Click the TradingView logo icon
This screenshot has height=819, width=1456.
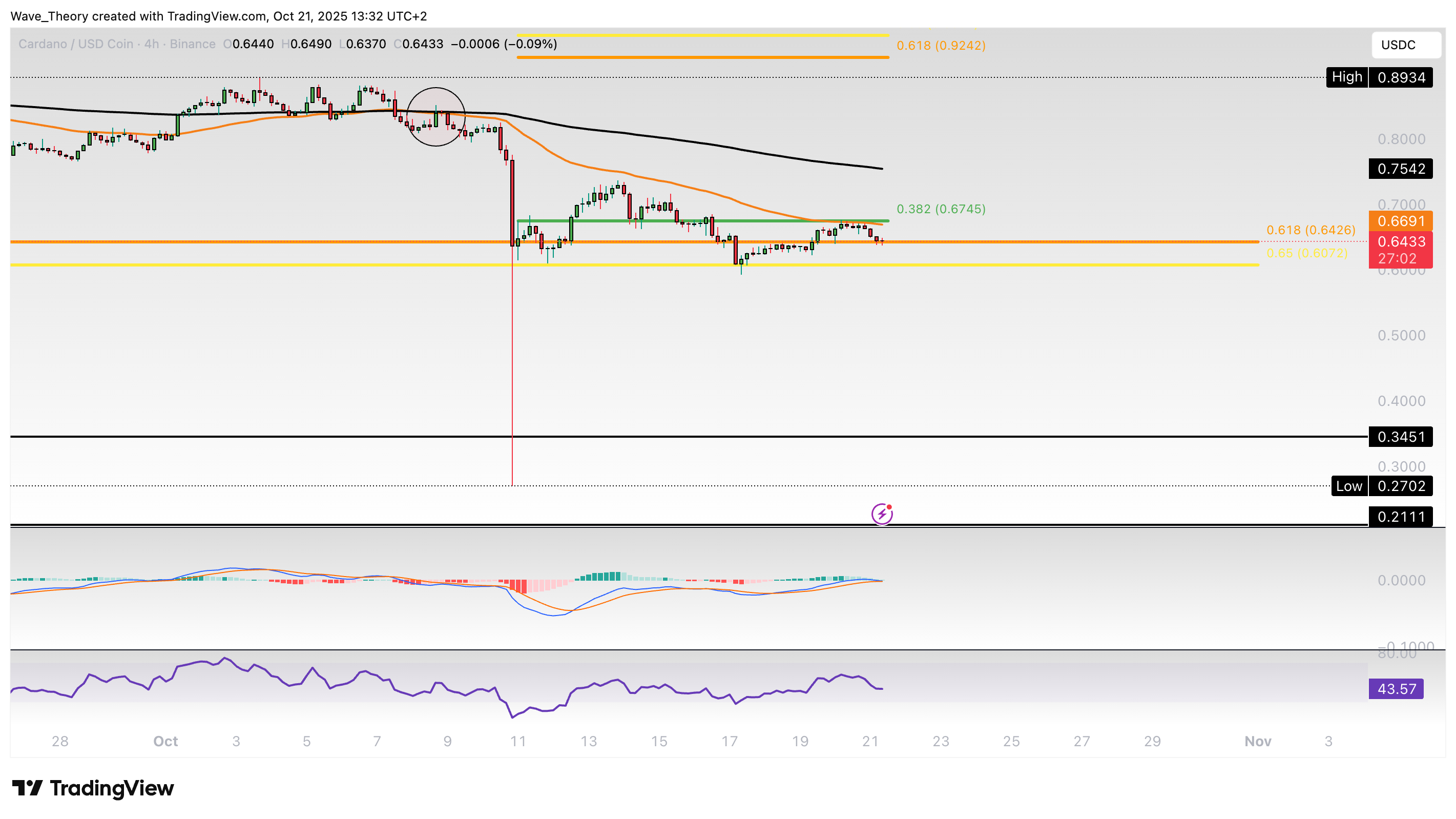27,787
